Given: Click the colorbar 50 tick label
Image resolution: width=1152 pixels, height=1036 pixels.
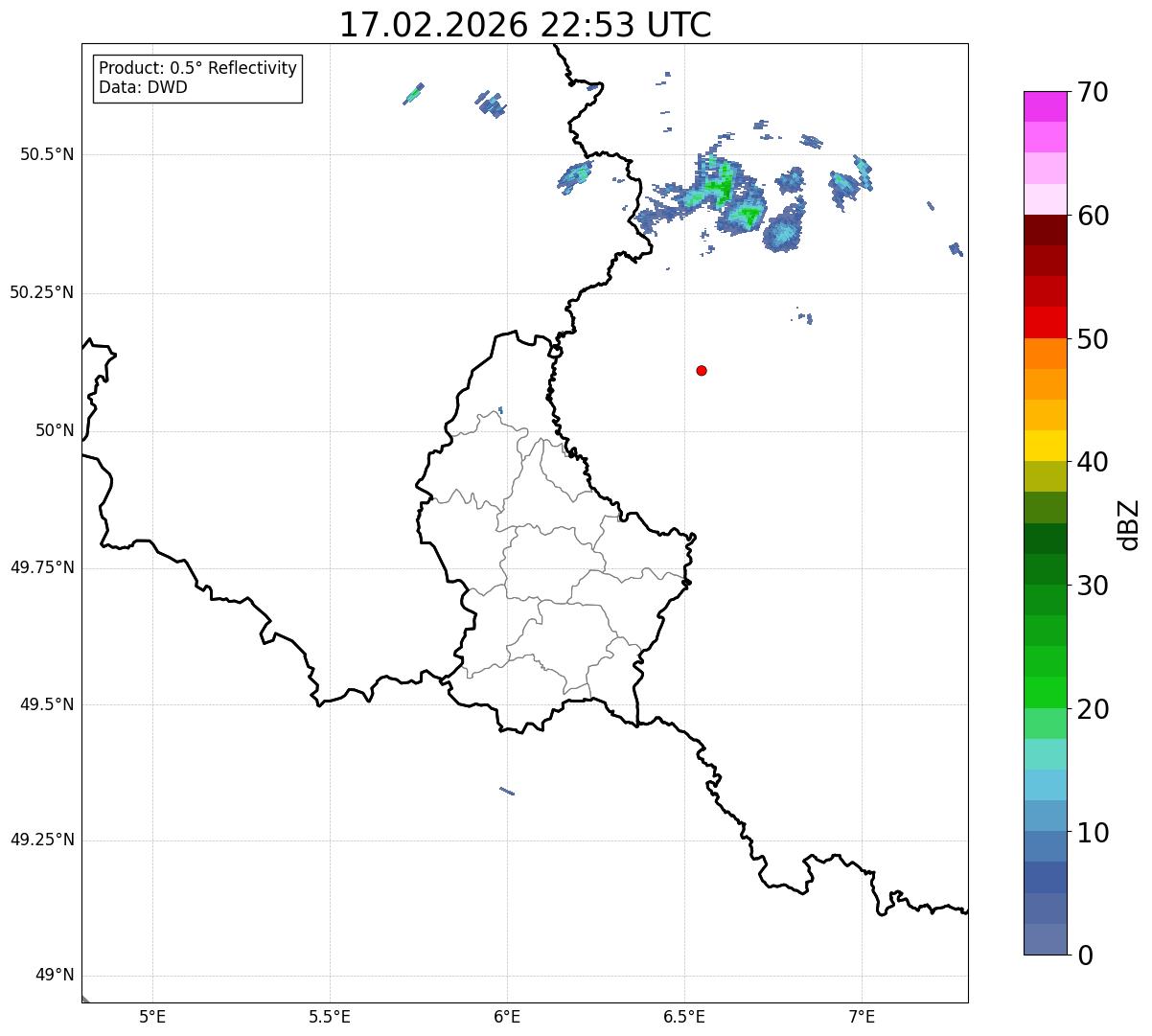Looking at the screenshot, I should click(1093, 339).
